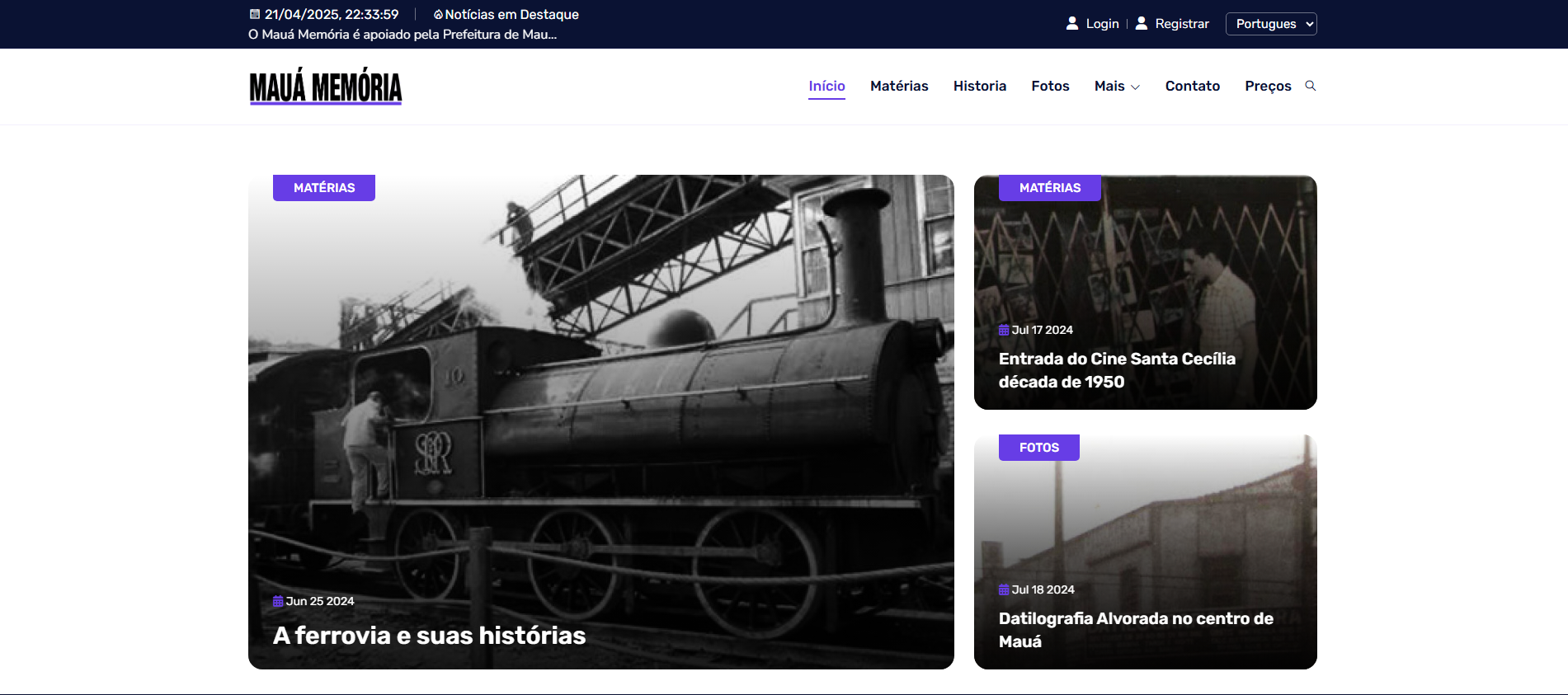Open article A ferrovia e suas histórias
This screenshot has width=1568, height=695.
pyautogui.click(x=429, y=636)
